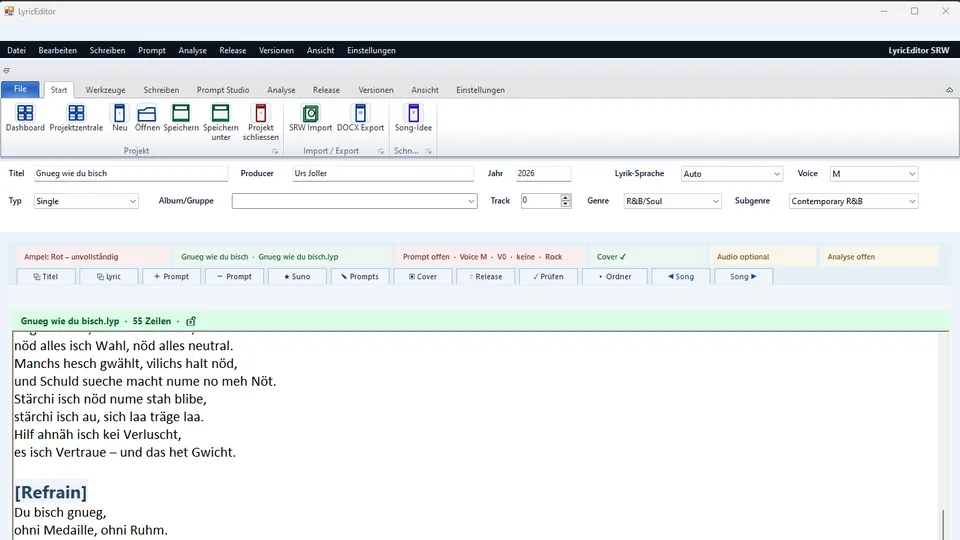Open the Analyse menu in the menu bar
Viewport: 960px width, 540px height.
[192, 50]
